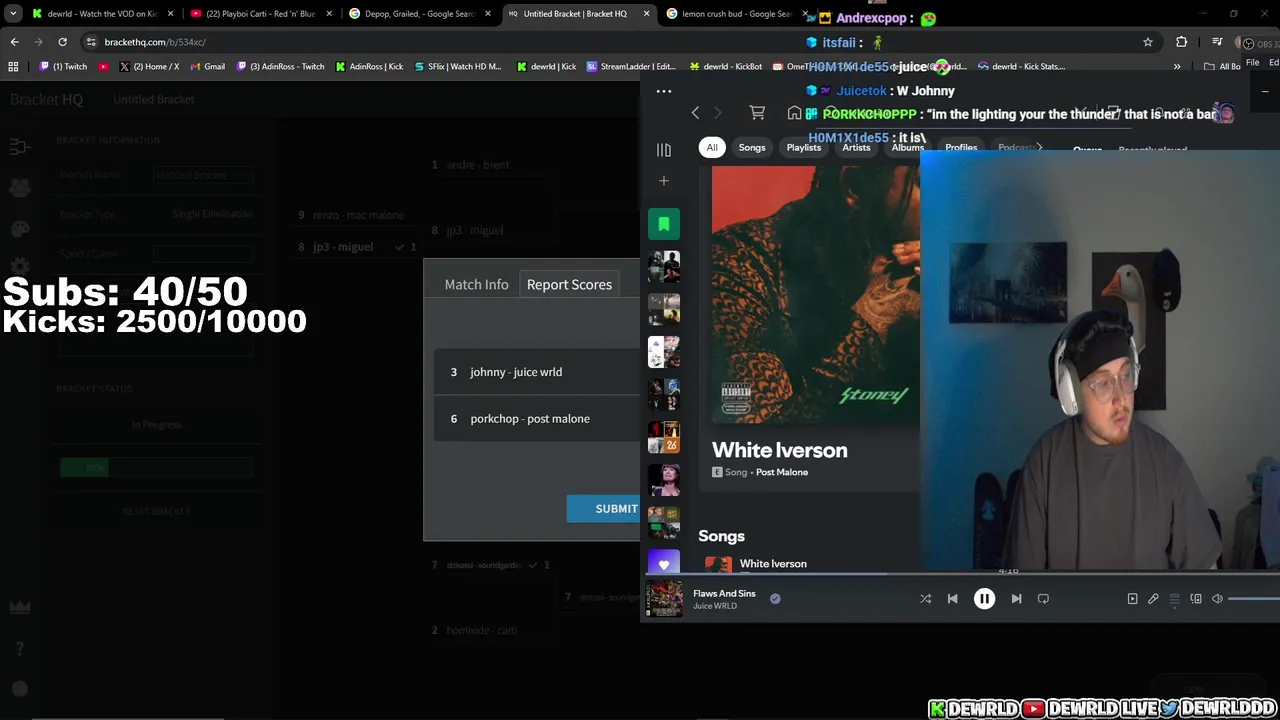Submit the reported scores
1280x720 pixels.
pos(604,508)
